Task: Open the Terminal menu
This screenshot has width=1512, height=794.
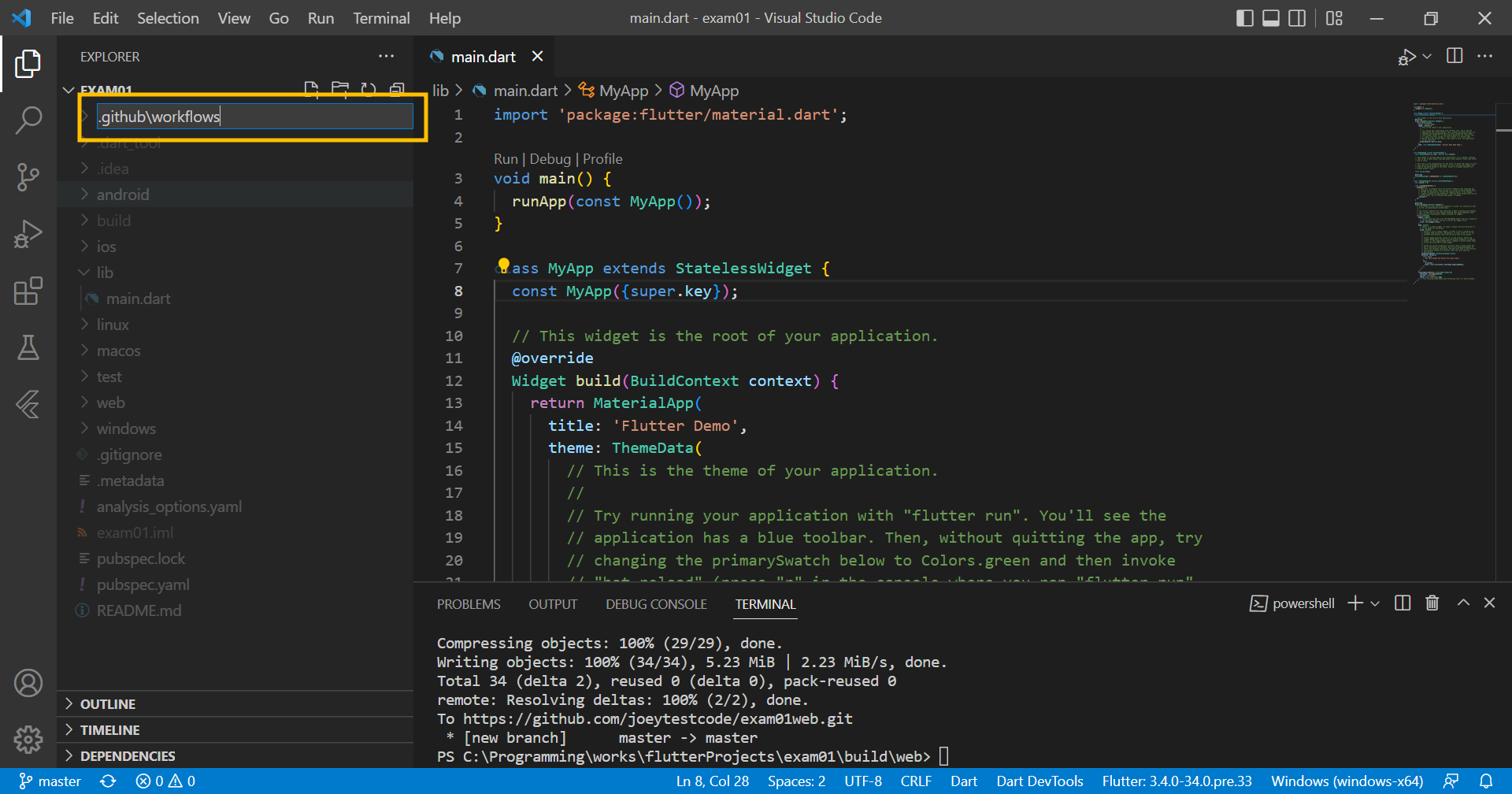Action: (381, 18)
